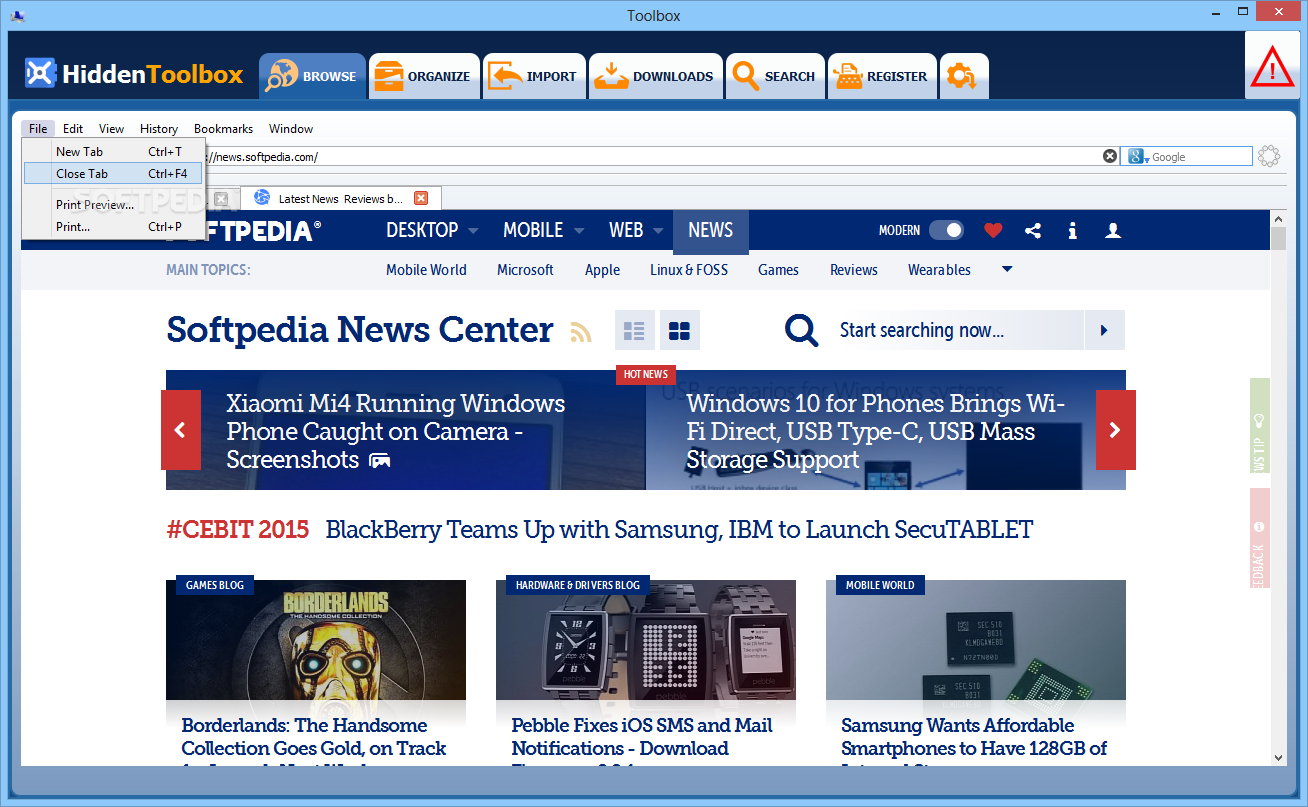The image size is (1308, 807).
Task: Toggle the MODERN switch
Action: coord(946,230)
